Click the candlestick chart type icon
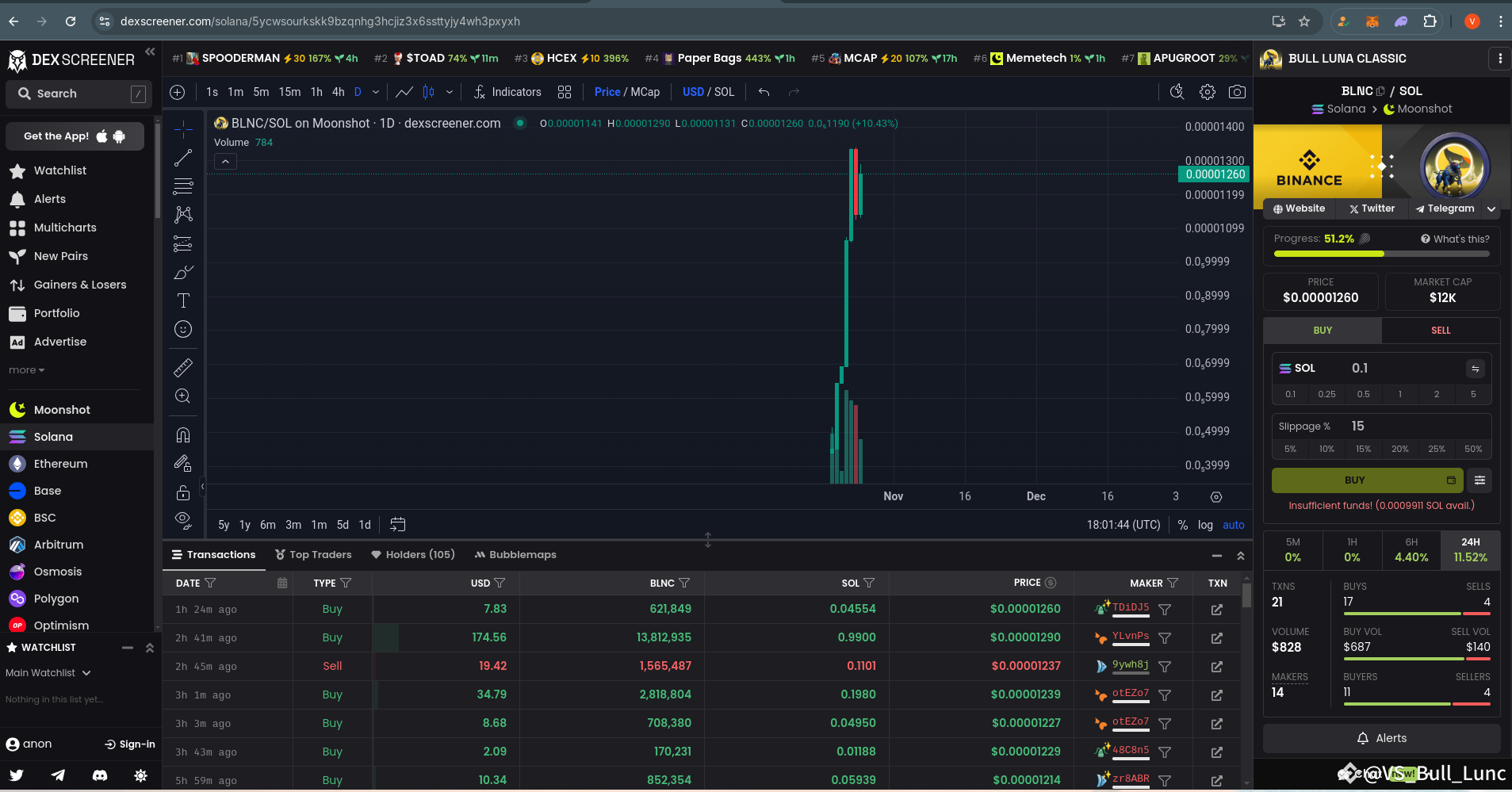The image size is (1512, 792). tap(428, 92)
